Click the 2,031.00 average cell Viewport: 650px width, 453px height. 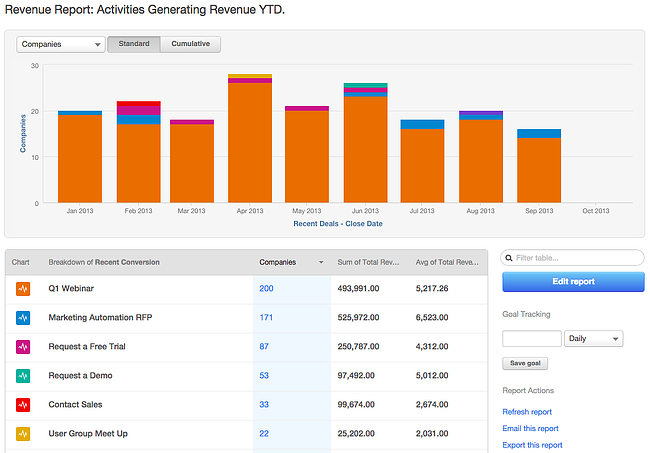[x=432, y=434]
